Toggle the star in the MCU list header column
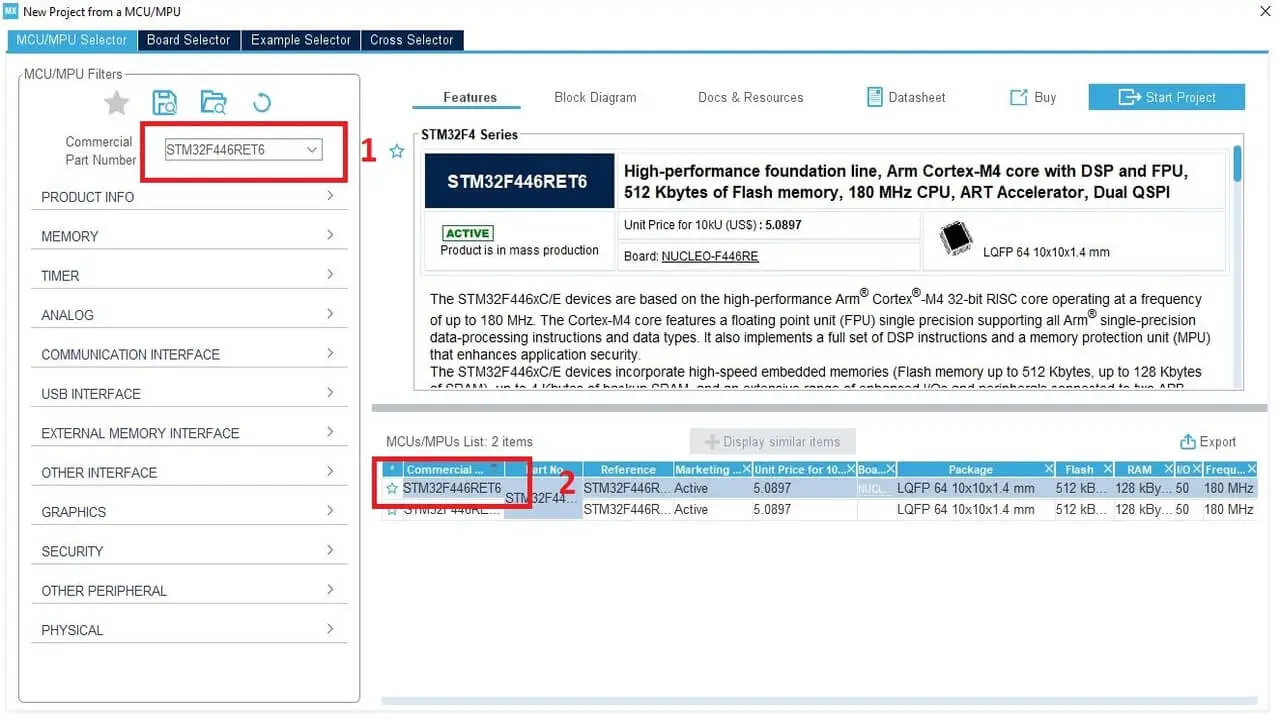Image resolution: width=1280 pixels, height=720 pixels. [x=391, y=469]
